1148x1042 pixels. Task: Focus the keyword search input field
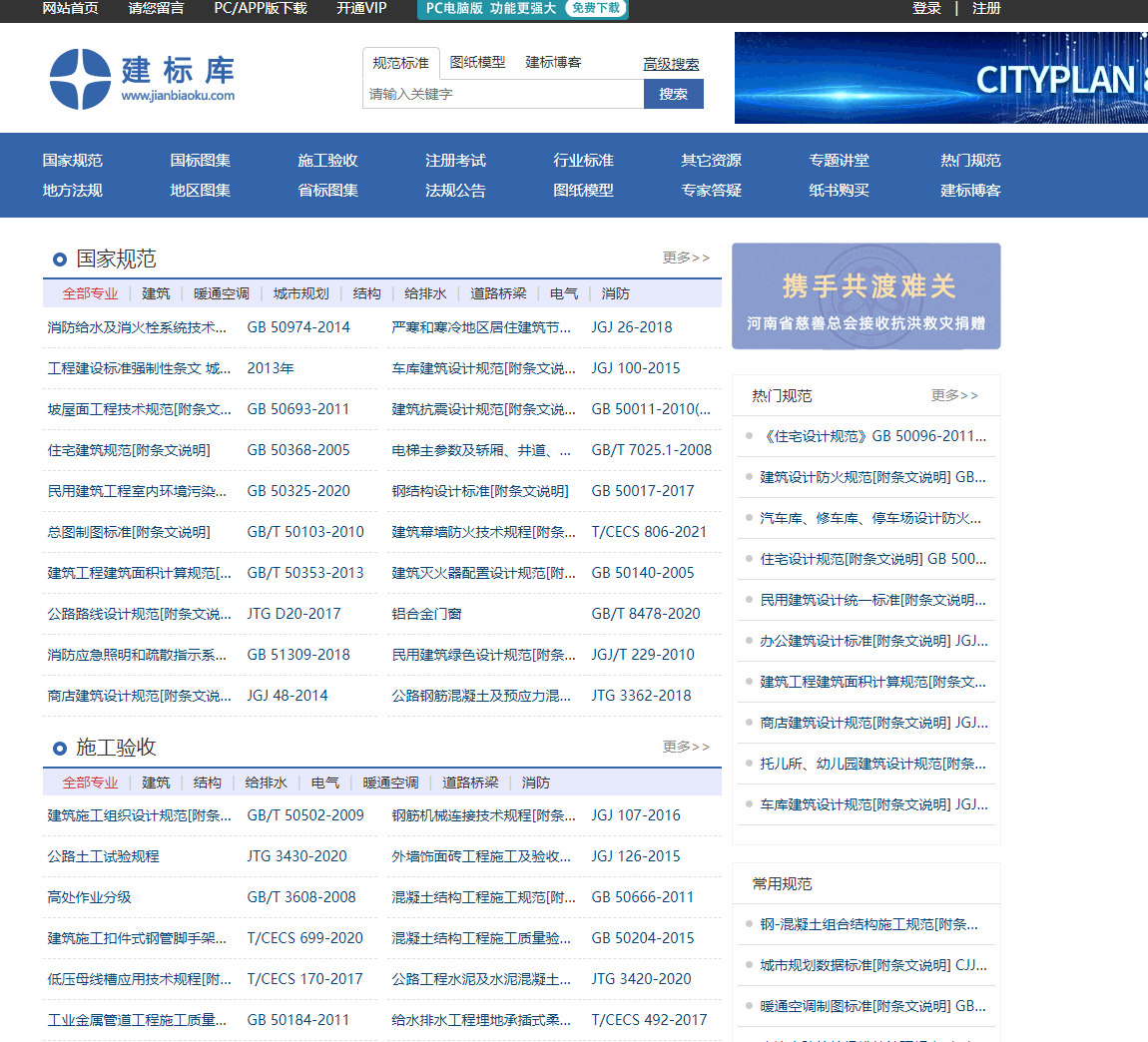503,94
